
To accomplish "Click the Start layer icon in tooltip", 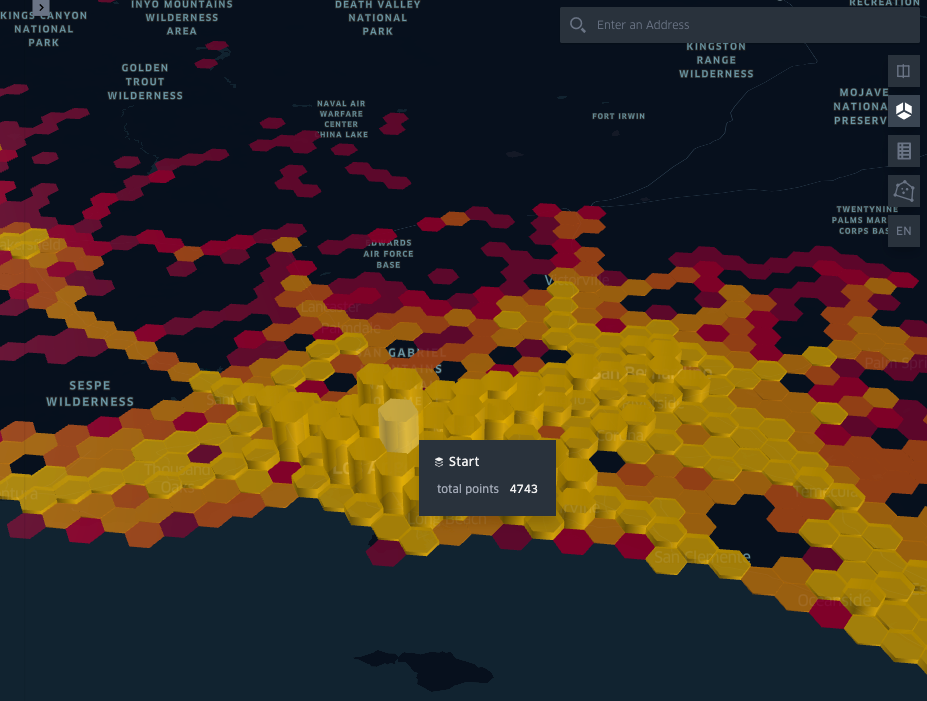I will 439,462.
